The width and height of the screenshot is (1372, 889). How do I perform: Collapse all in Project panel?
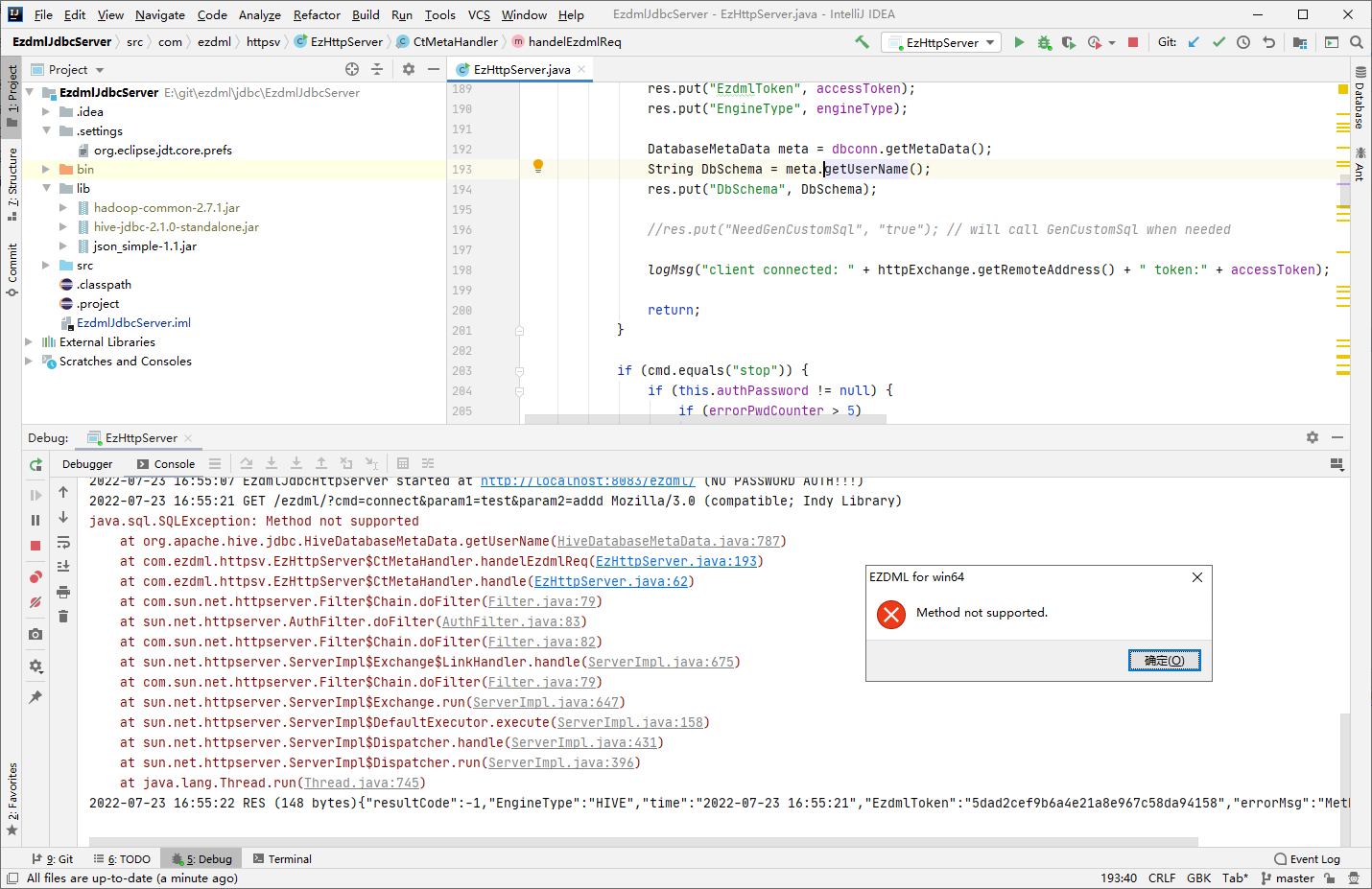(x=377, y=69)
